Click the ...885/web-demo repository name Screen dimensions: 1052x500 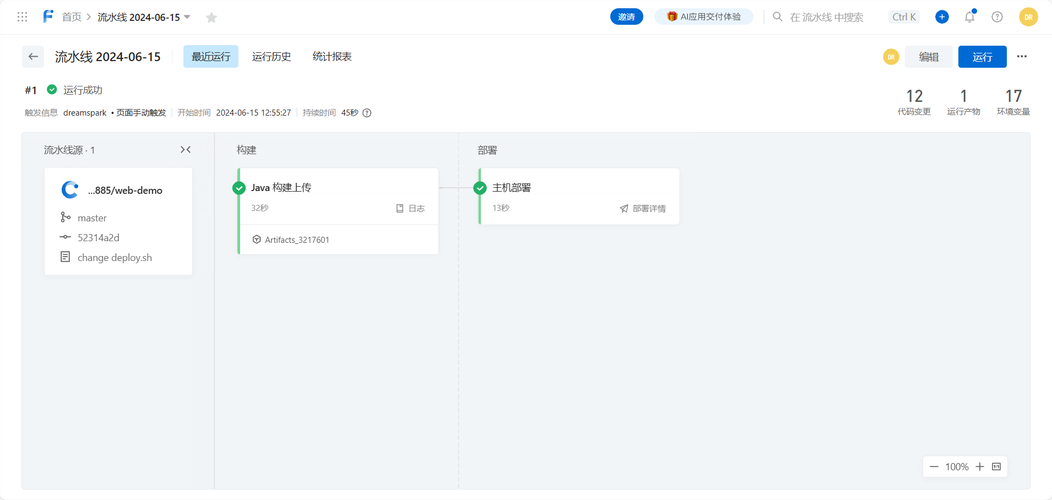(125, 191)
